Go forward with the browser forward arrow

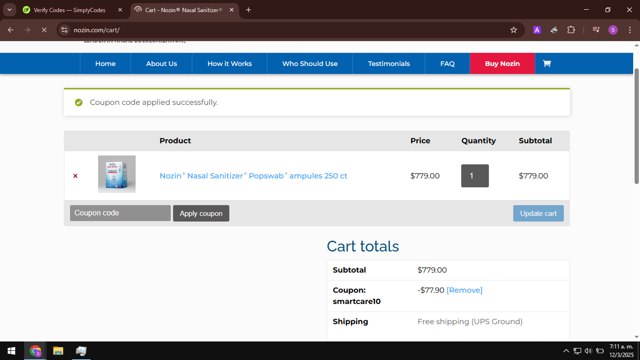27,30
